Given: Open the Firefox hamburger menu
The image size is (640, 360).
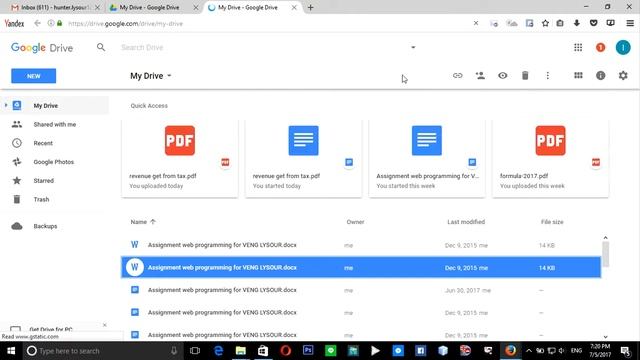Looking at the screenshot, I should click(x=630, y=23).
